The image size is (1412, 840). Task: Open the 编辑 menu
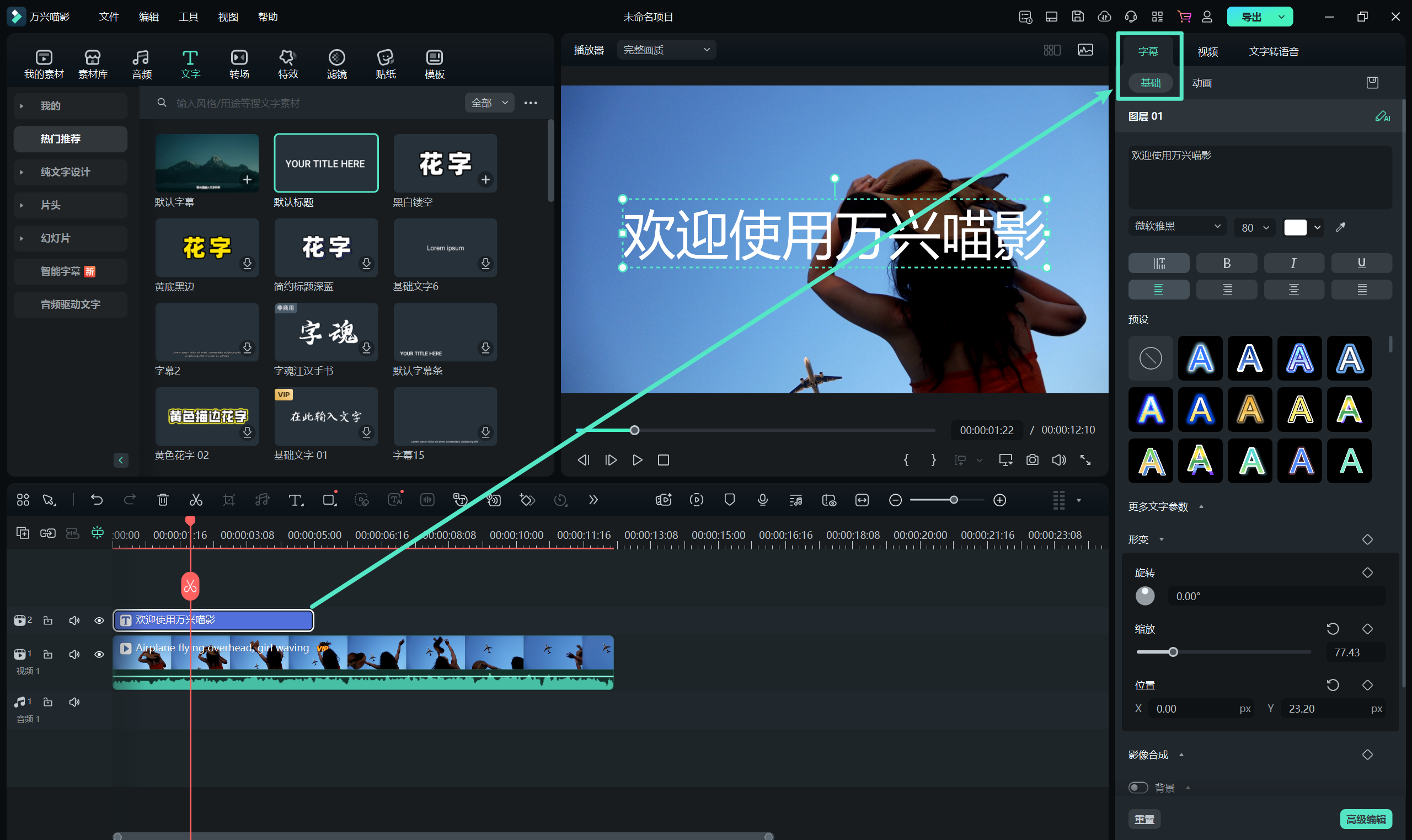149,17
